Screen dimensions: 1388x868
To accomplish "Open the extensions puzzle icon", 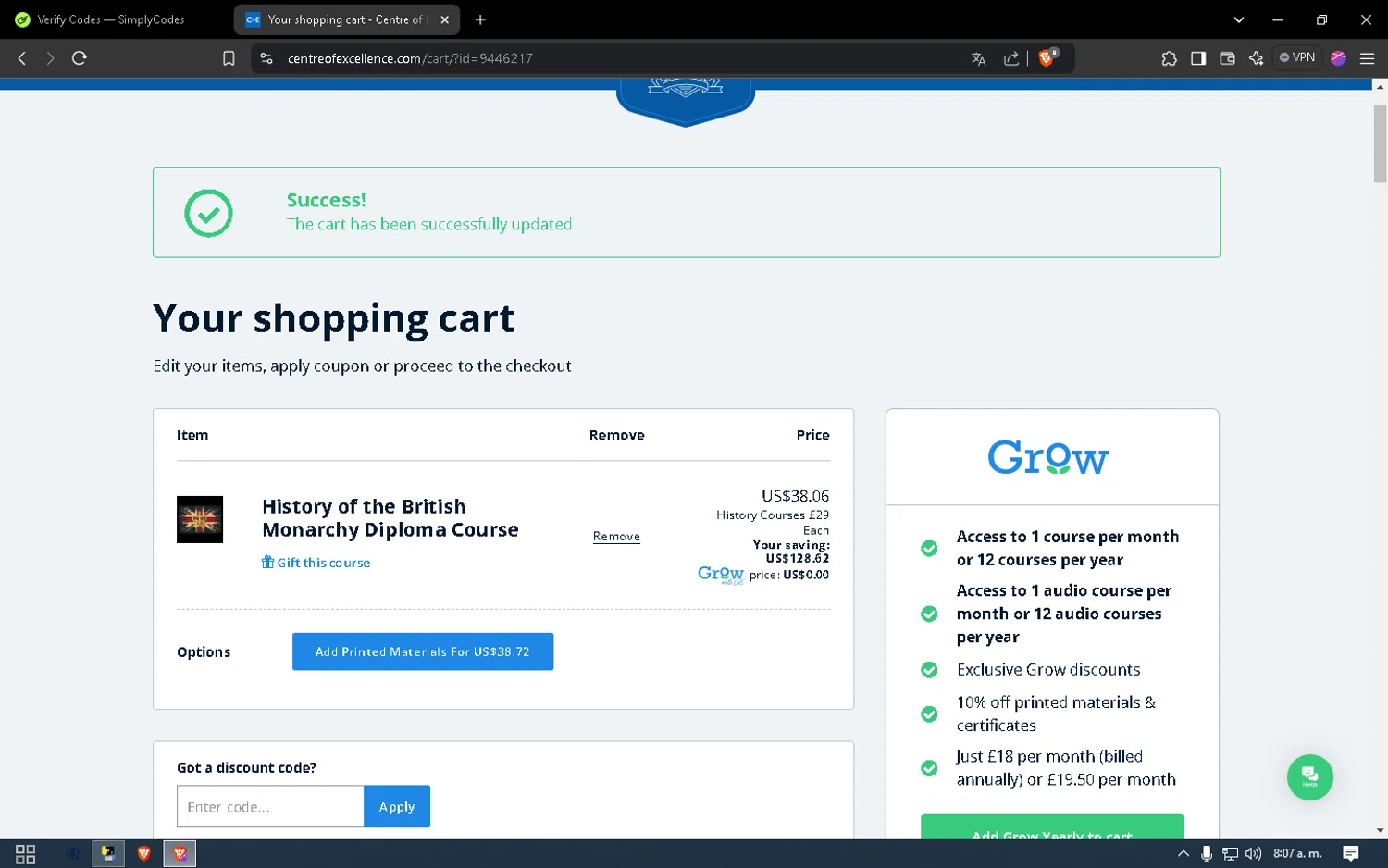I will [x=1170, y=58].
